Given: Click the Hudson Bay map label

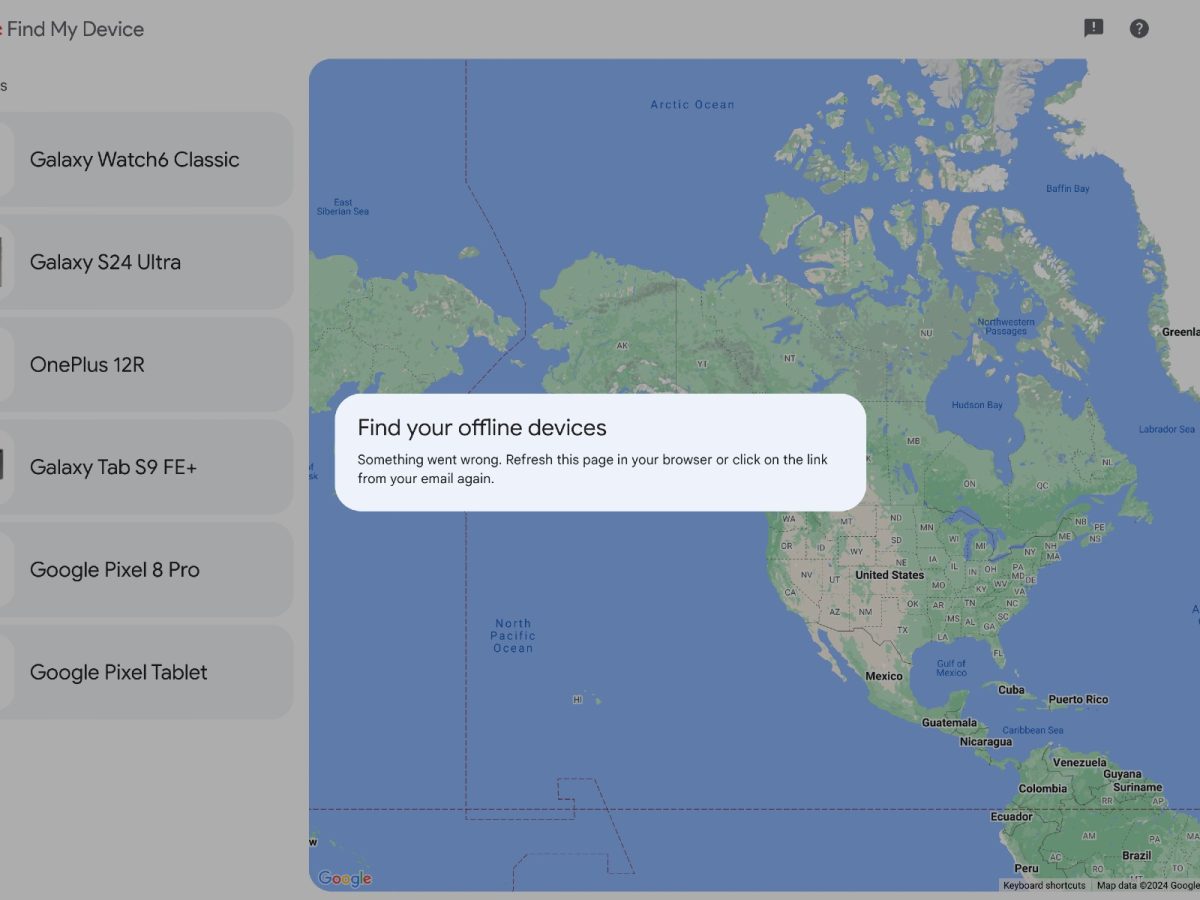Looking at the screenshot, I should [975, 405].
